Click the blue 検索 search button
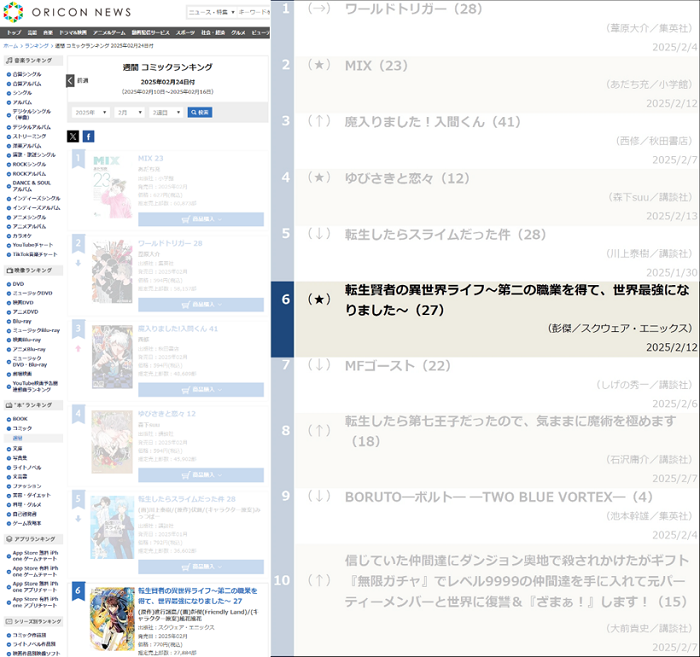The width and height of the screenshot is (700, 657). (x=200, y=112)
